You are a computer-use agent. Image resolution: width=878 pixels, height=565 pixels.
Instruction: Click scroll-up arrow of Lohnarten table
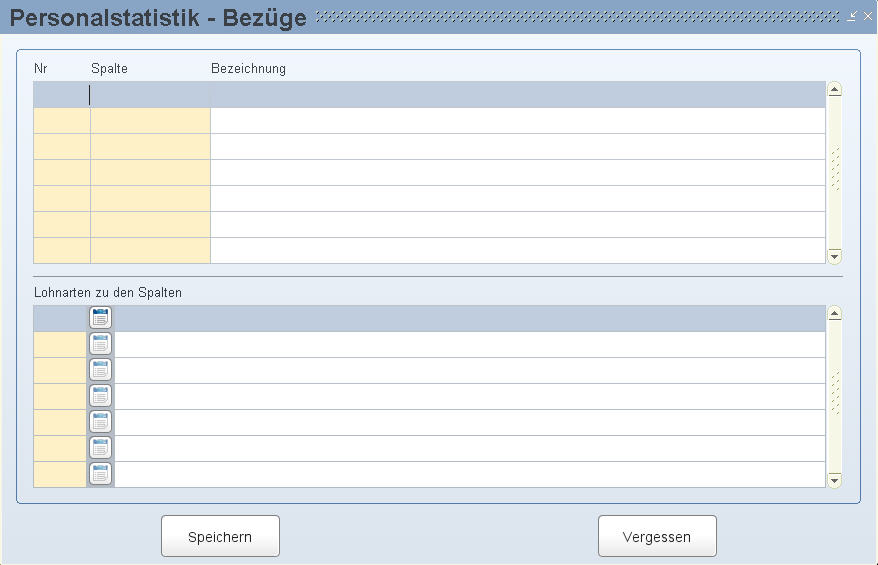tap(834, 313)
